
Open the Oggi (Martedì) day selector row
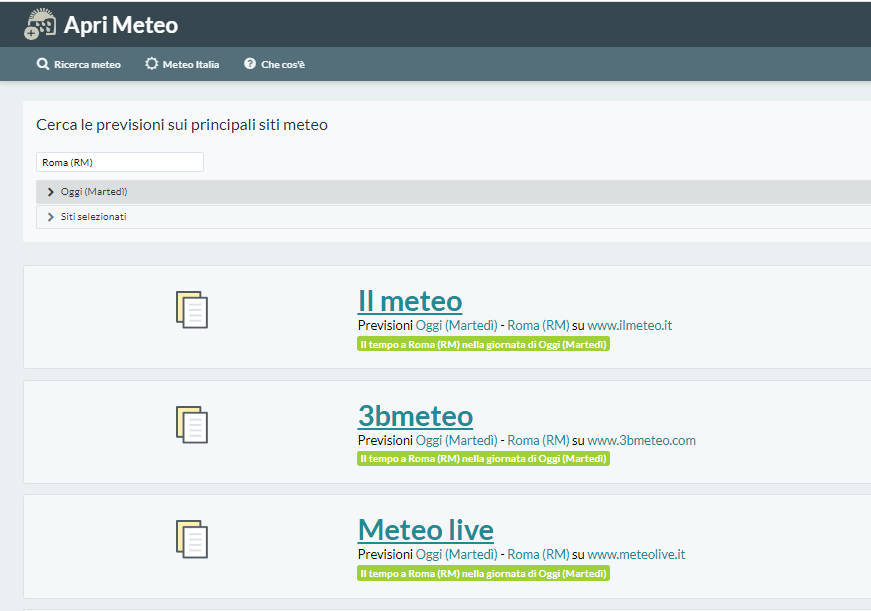click(453, 192)
